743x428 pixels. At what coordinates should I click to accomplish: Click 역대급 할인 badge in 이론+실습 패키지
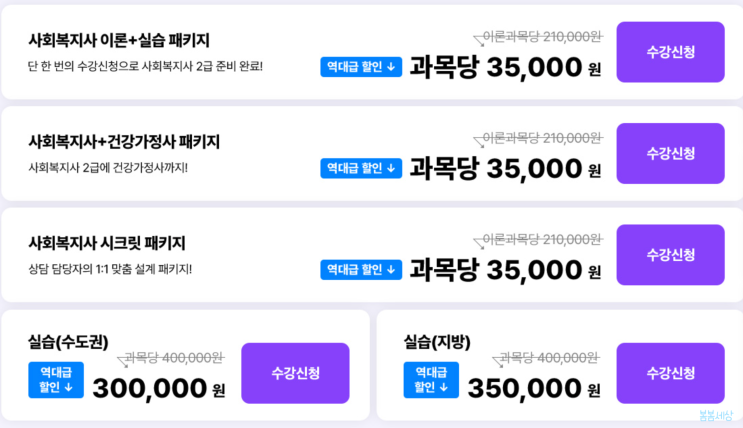(x=361, y=67)
